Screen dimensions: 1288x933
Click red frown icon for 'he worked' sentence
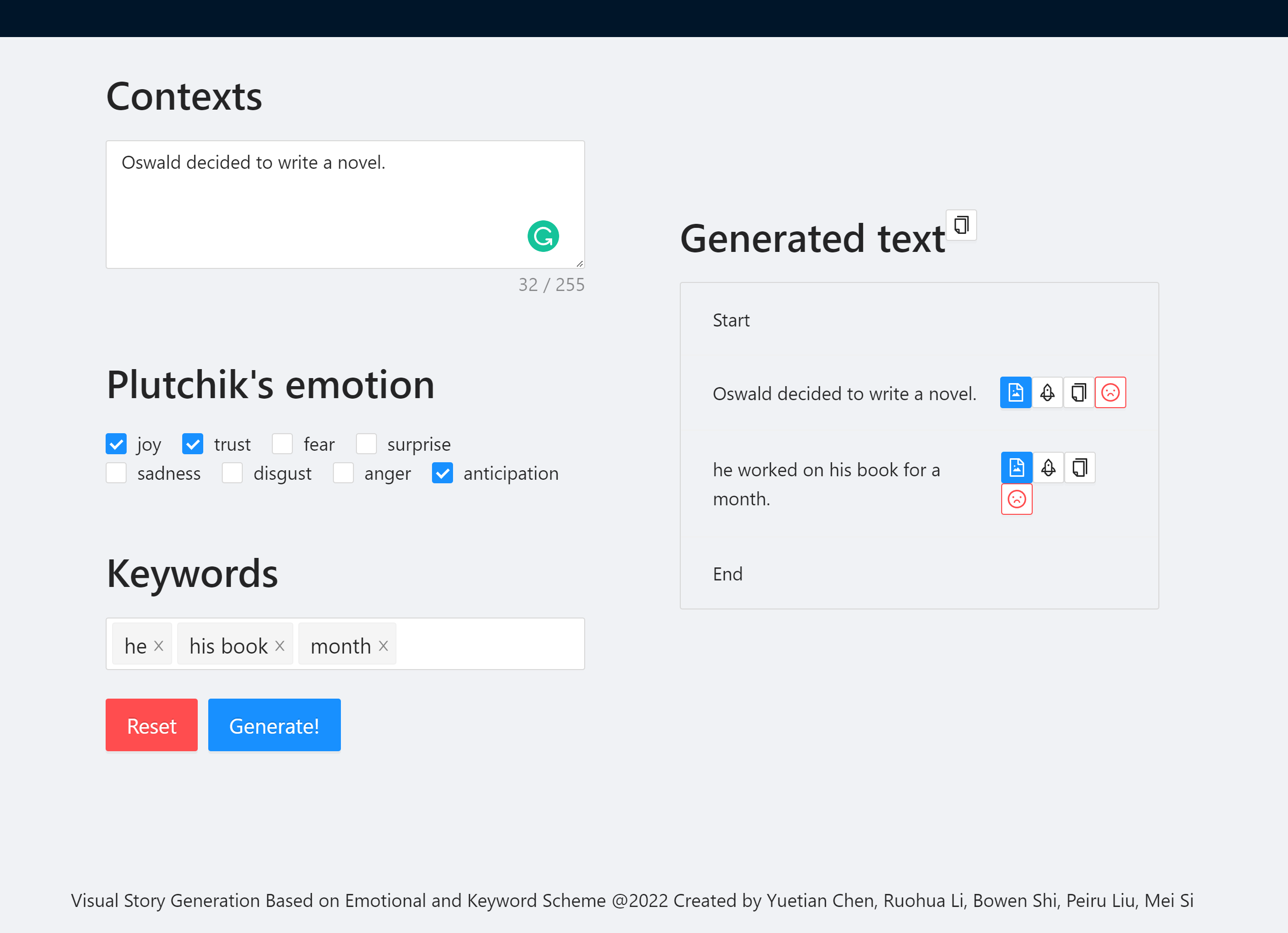click(1017, 499)
